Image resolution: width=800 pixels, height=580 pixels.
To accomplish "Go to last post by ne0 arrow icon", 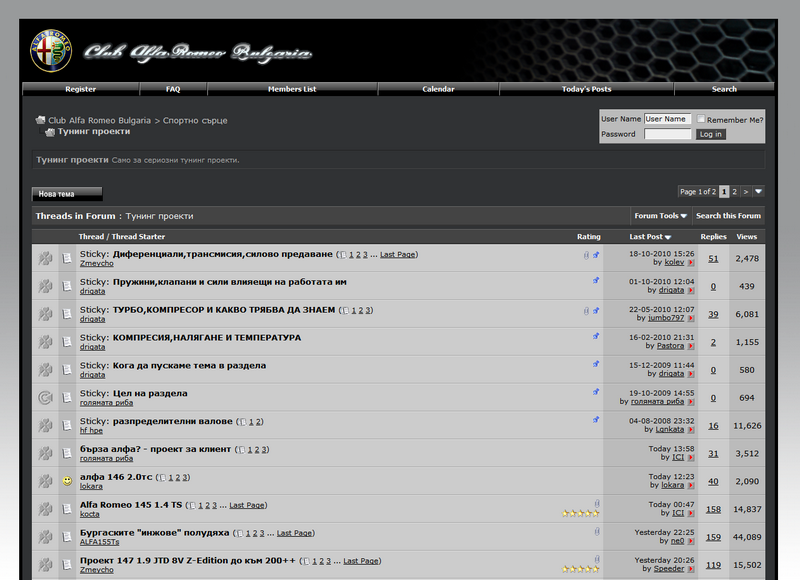I will [691, 541].
